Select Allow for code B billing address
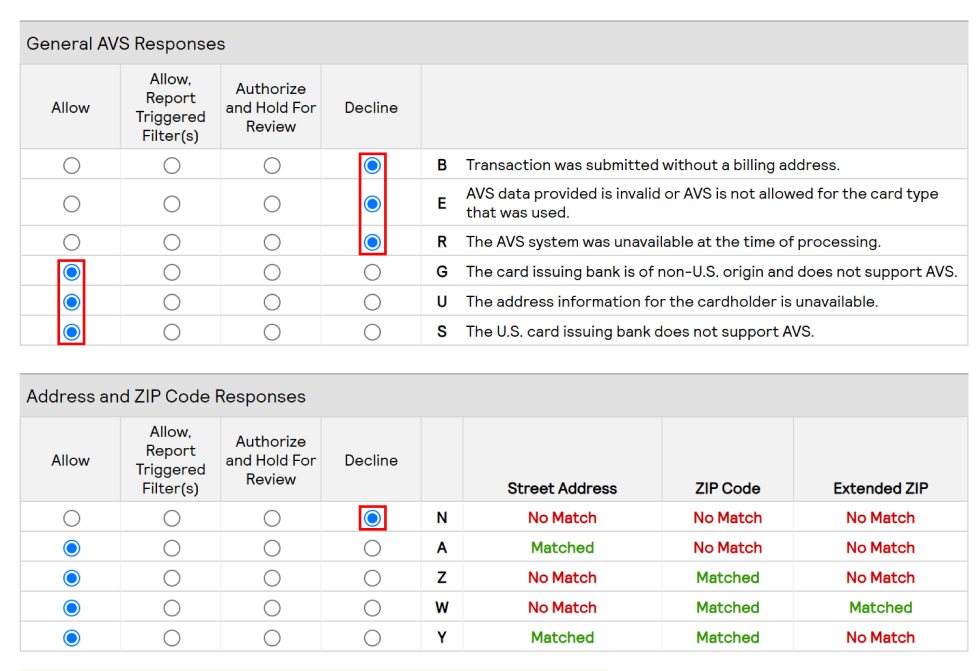 pos(71,166)
